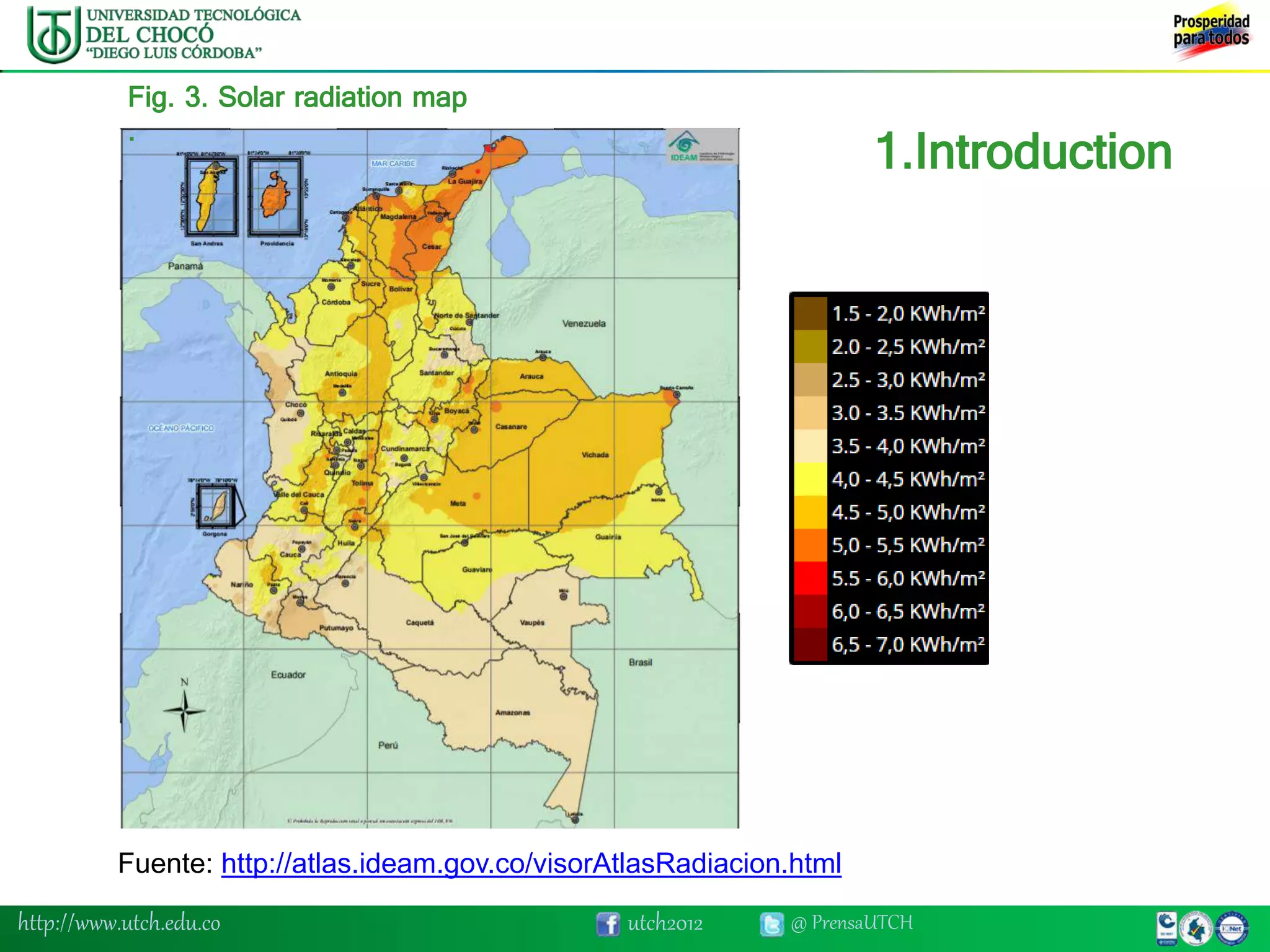Click the utch2012 Facebook handle text

(665, 923)
